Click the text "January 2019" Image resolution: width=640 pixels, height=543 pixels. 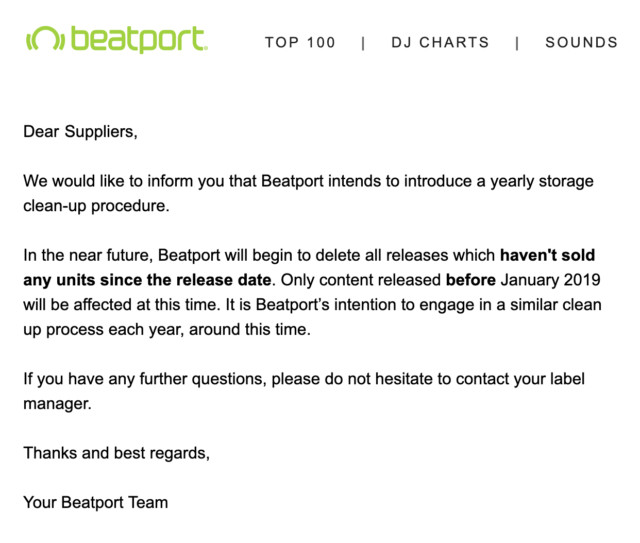point(549,280)
